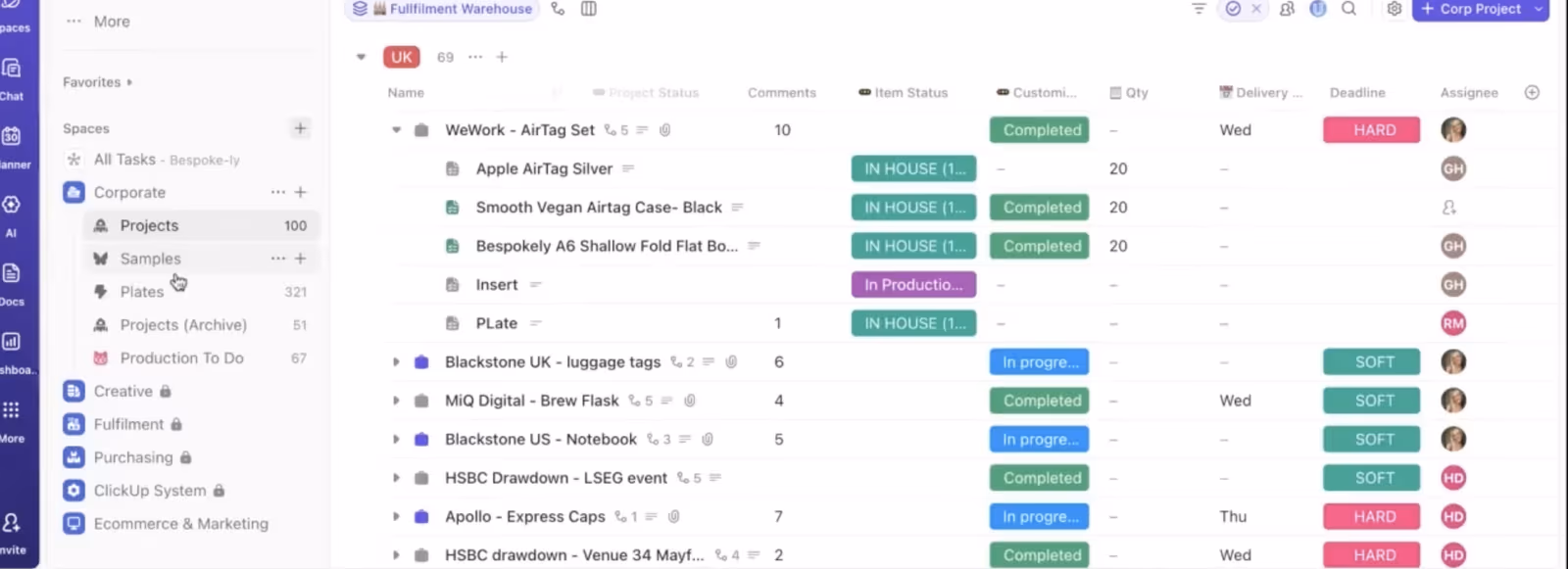
Task: Click unassigned assignee icon on Smooth Vegan Airtag Case
Action: [1449, 208]
